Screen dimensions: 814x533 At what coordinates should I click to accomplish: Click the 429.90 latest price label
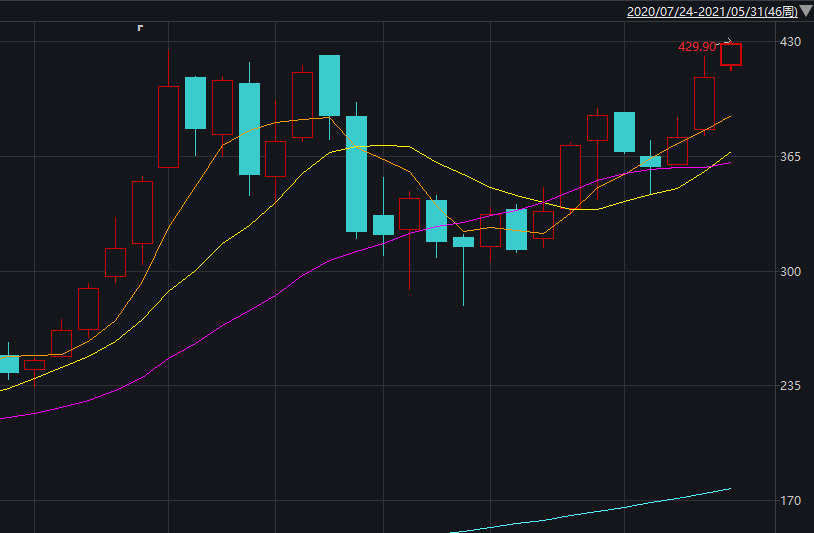point(697,47)
